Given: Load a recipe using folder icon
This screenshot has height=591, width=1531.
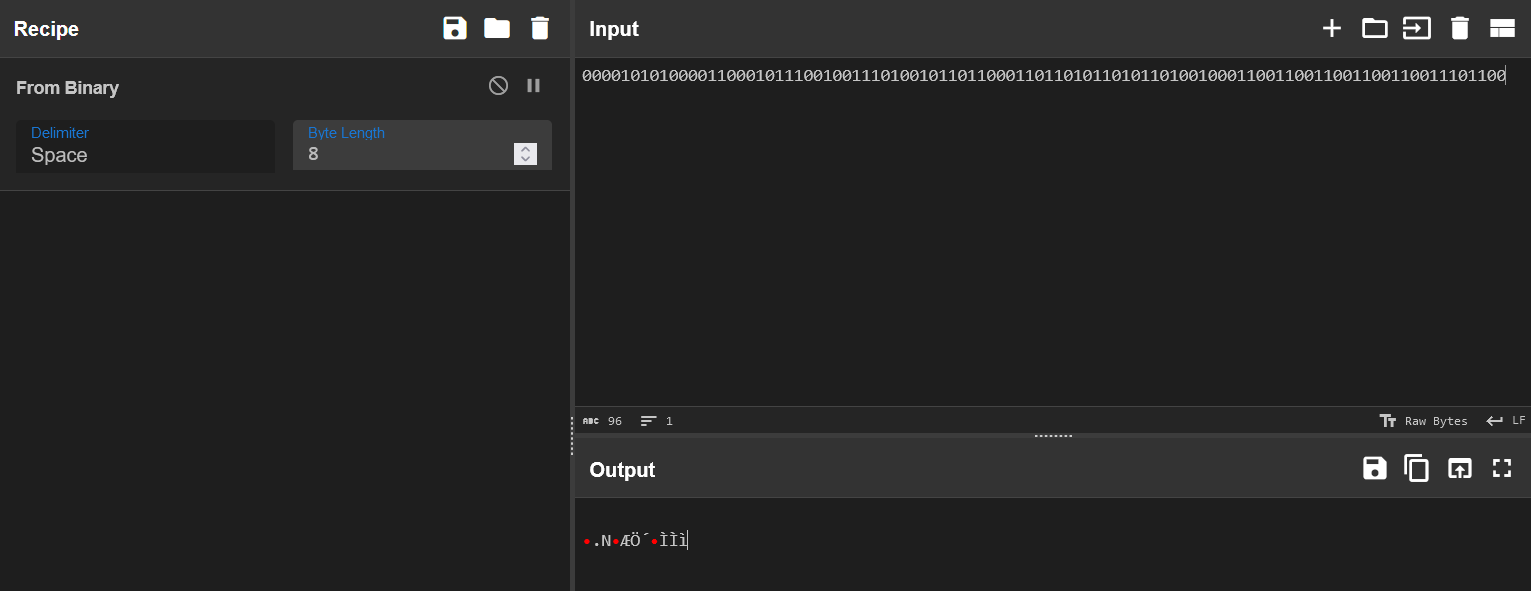Looking at the screenshot, I should tap(497, 28).
